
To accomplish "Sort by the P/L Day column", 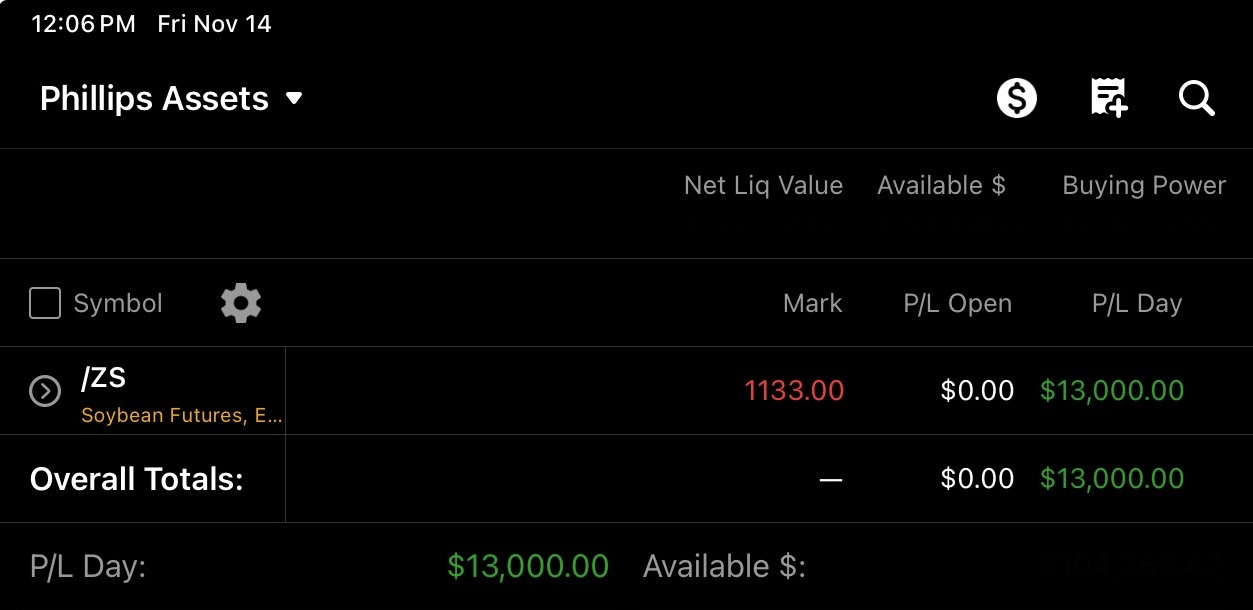I will [x=1137, y=303].
